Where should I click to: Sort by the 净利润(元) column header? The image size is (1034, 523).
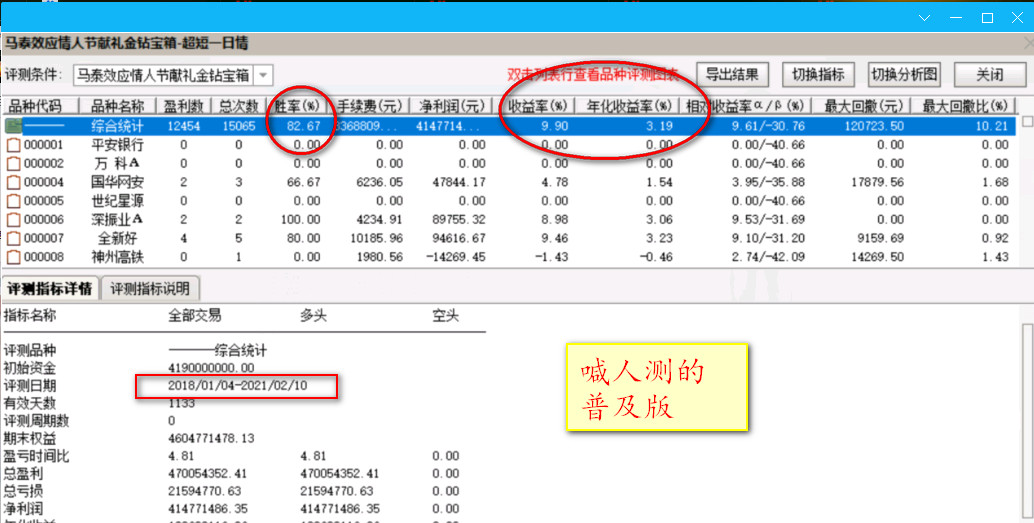[451, 106]
